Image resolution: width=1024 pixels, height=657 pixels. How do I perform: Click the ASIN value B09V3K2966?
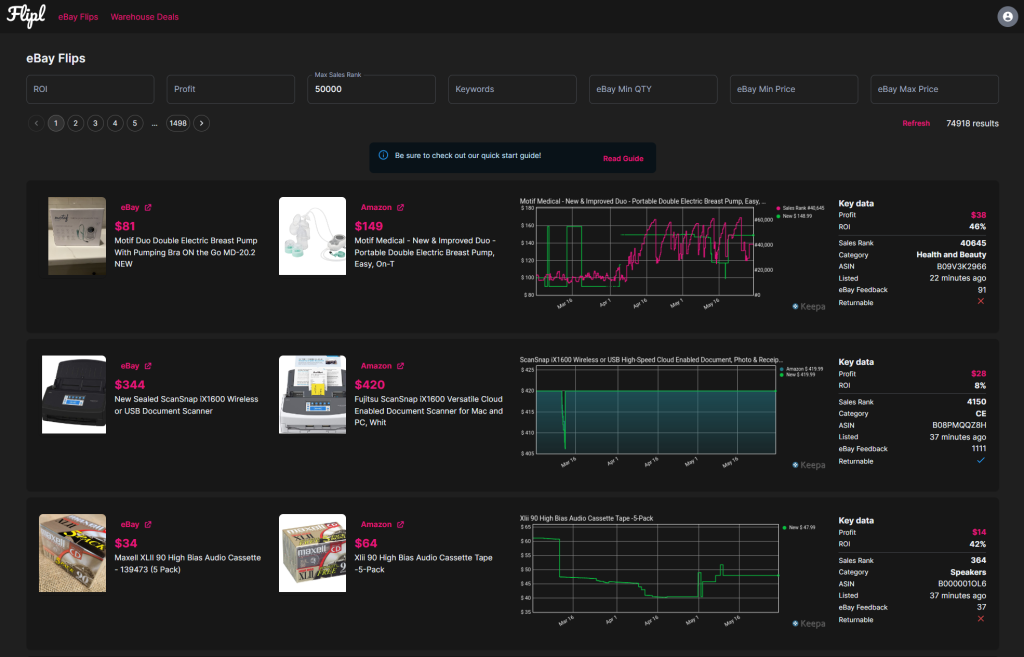point(961,266)
